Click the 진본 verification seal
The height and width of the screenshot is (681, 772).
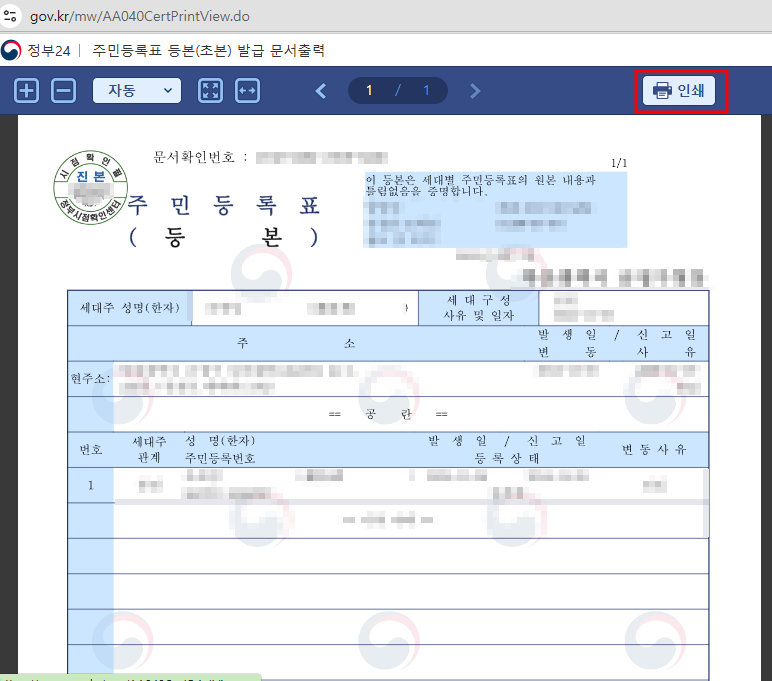[91, 188]
